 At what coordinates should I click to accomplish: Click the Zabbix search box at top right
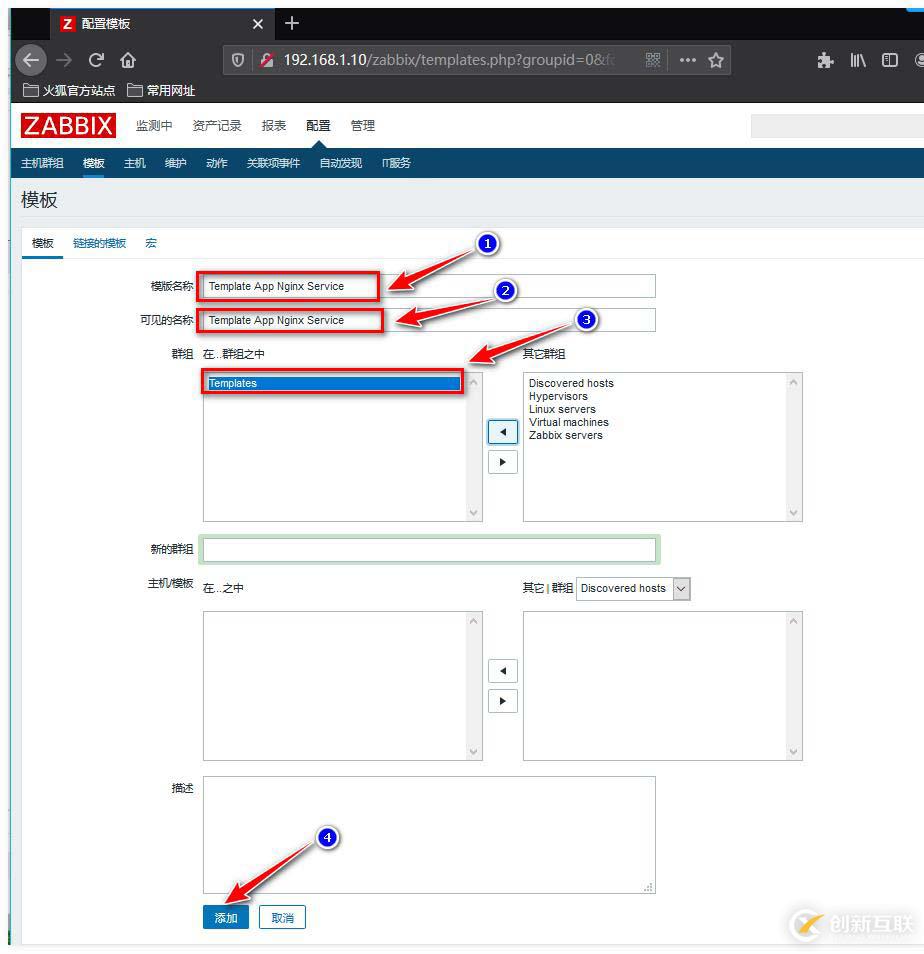click(x=837, y=126)
